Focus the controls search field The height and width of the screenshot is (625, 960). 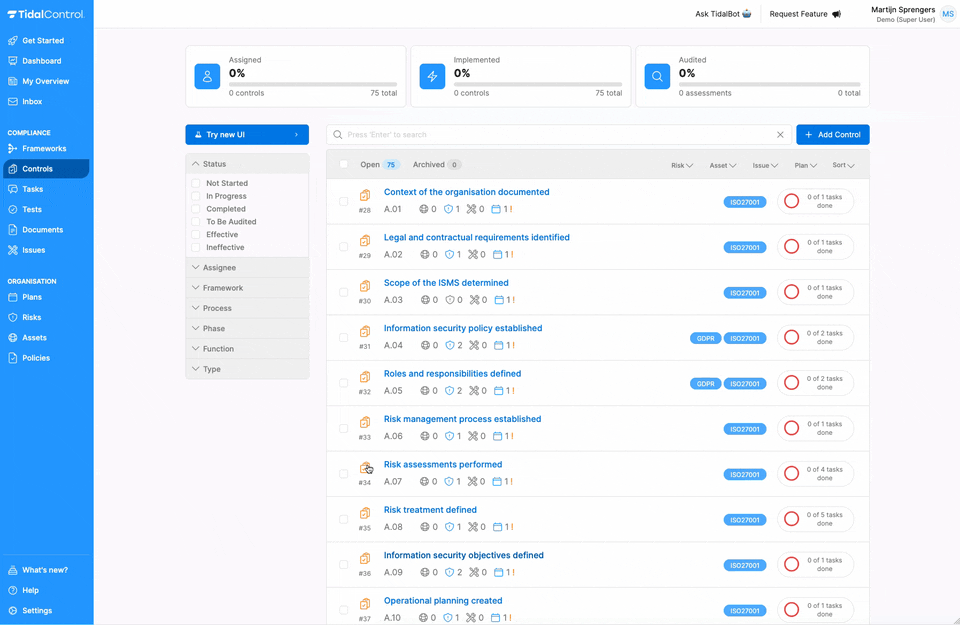click(x=555, y=135)
